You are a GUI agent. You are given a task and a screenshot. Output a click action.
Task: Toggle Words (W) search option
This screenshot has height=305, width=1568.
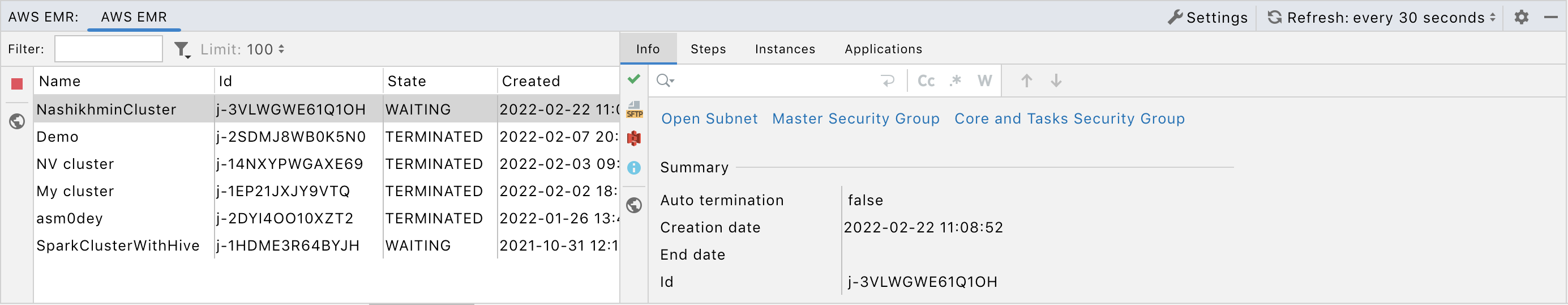pos(984,81)
